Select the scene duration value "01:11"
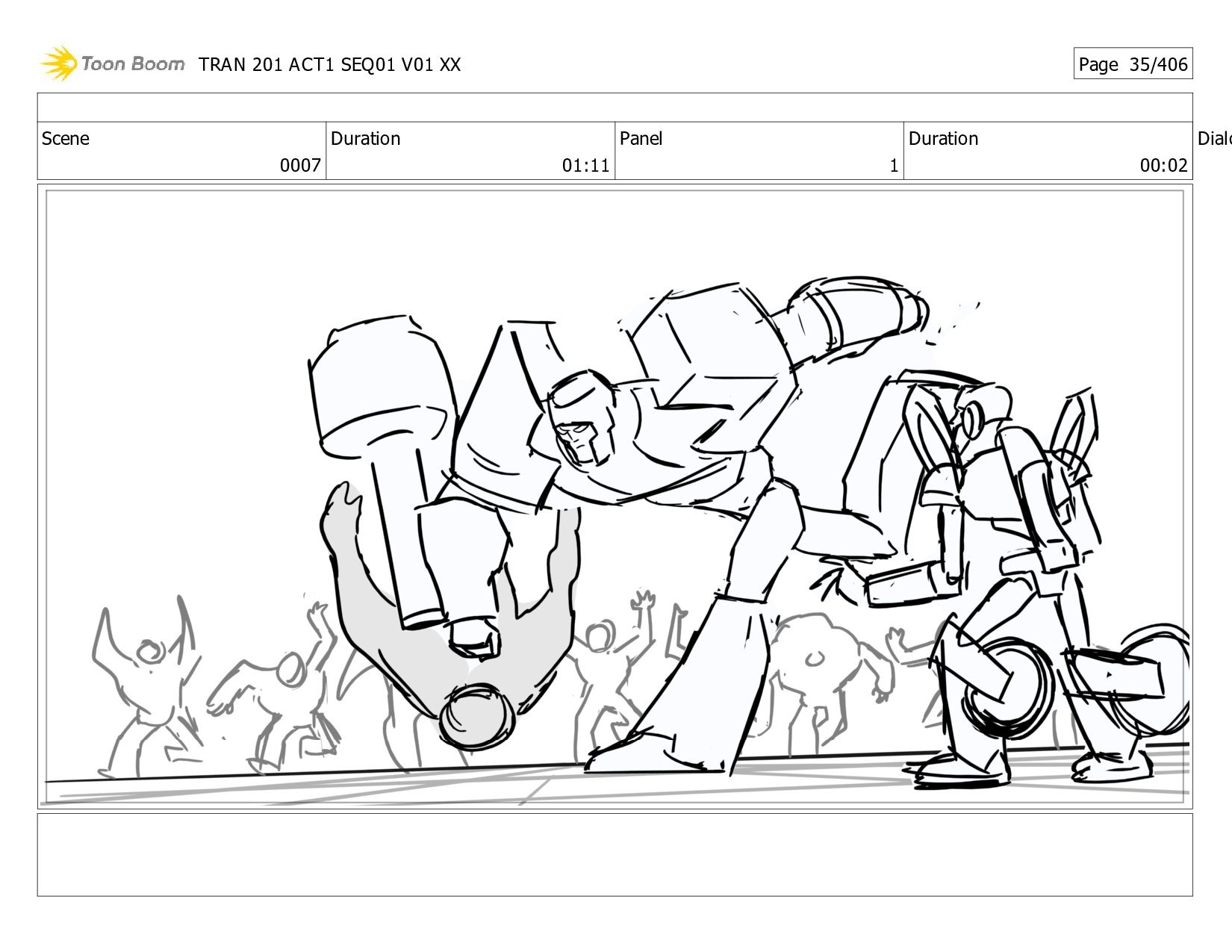The image size is (1232, 952). (585, 166)
